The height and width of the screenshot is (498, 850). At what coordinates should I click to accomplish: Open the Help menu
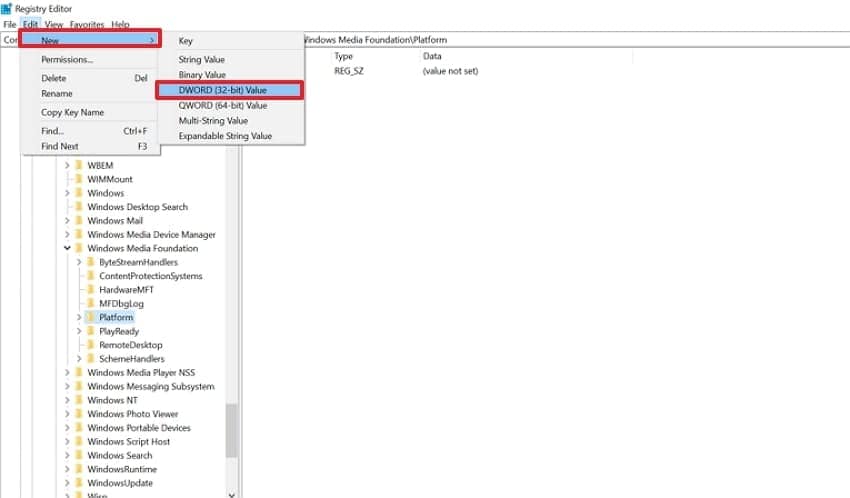pos(120,24)
